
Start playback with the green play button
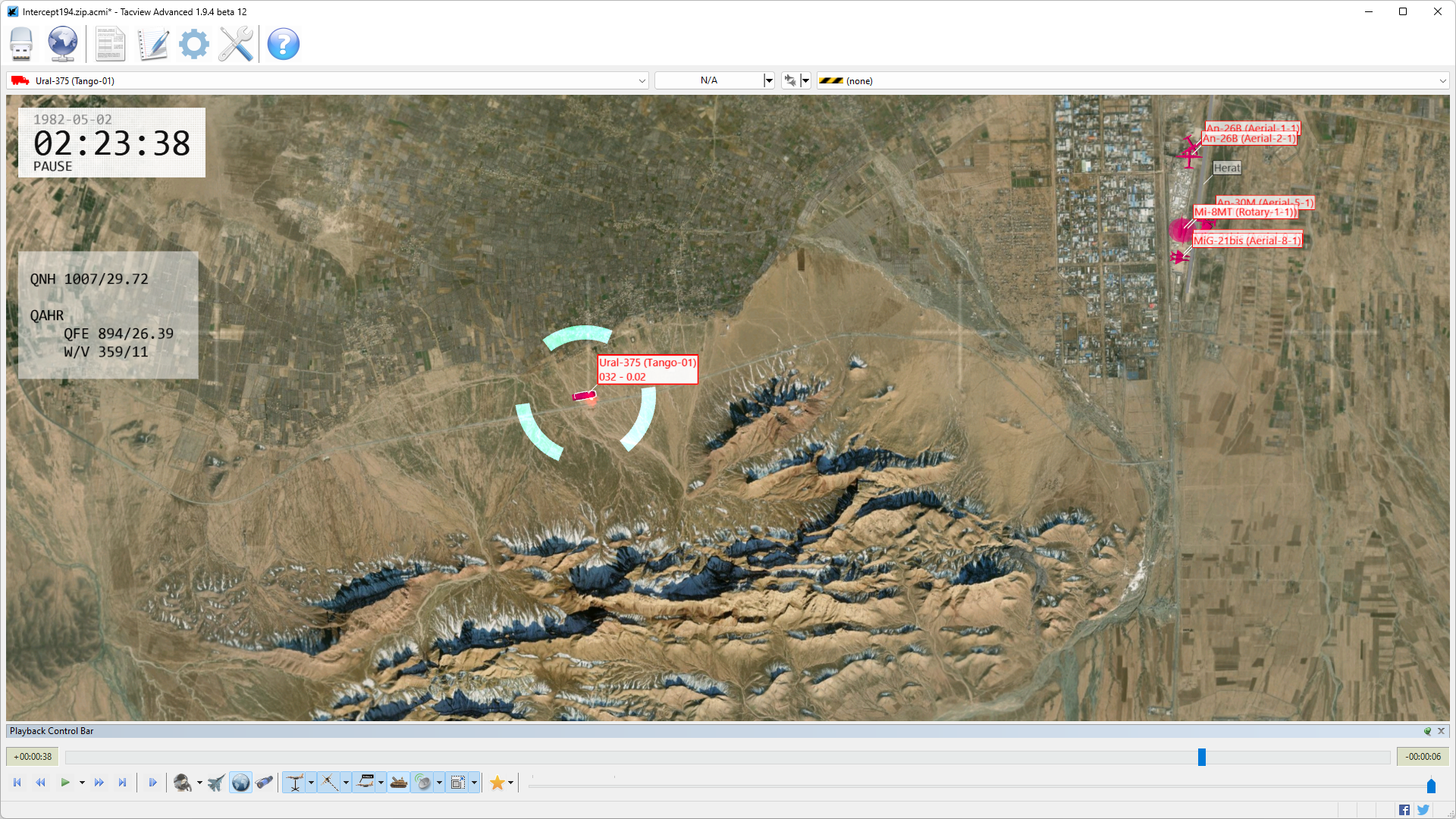65,783
